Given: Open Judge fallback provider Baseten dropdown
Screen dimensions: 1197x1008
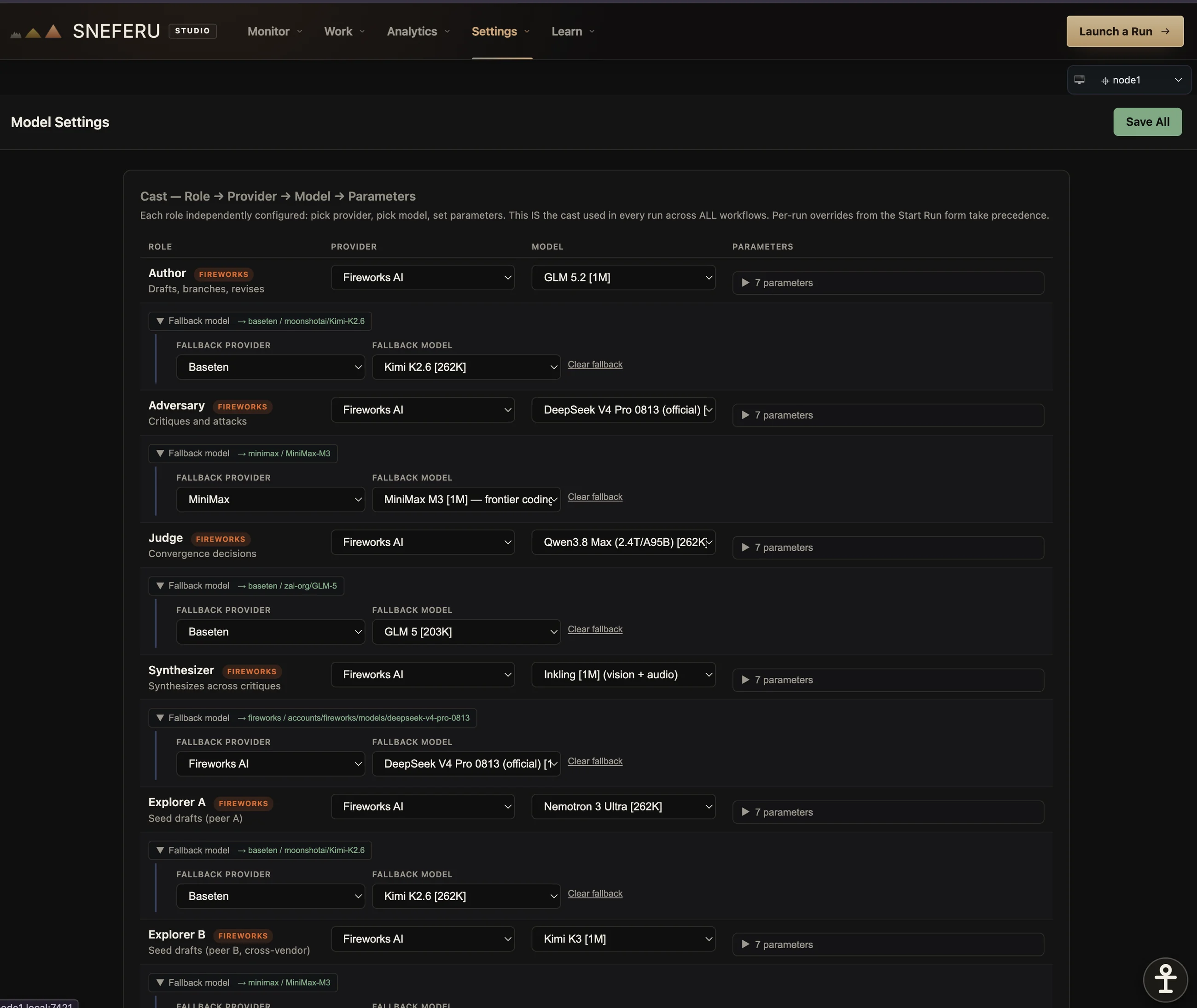Looking at the screenshot, I should click(x=270, y=632).
